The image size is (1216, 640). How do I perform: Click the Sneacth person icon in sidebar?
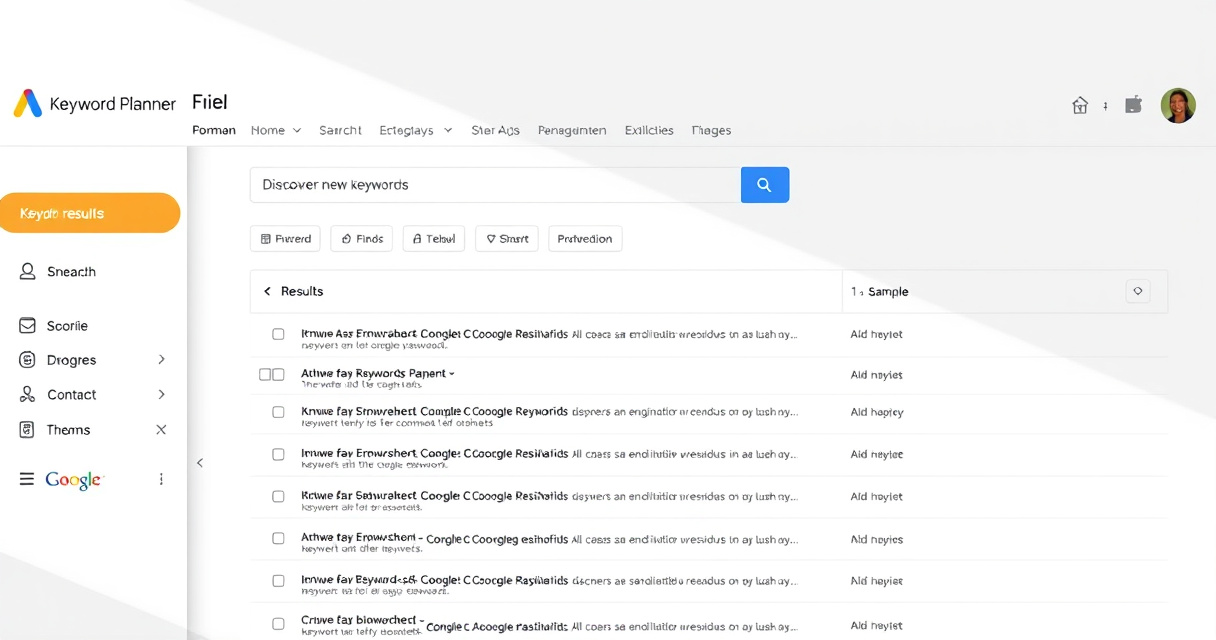click(x=28, y=271)
